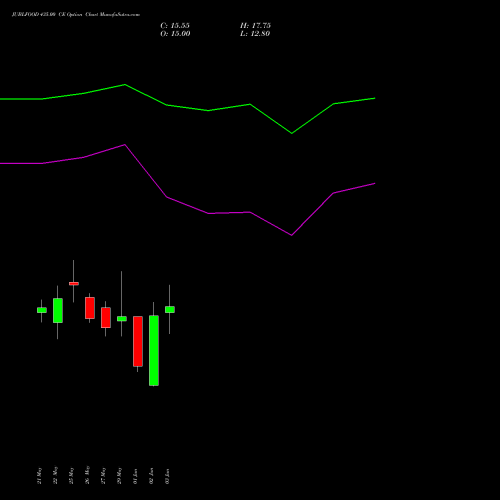This screenshot has height=500, width=500.
Task: Select the 25 May date label
Action: tap(71, 476)
